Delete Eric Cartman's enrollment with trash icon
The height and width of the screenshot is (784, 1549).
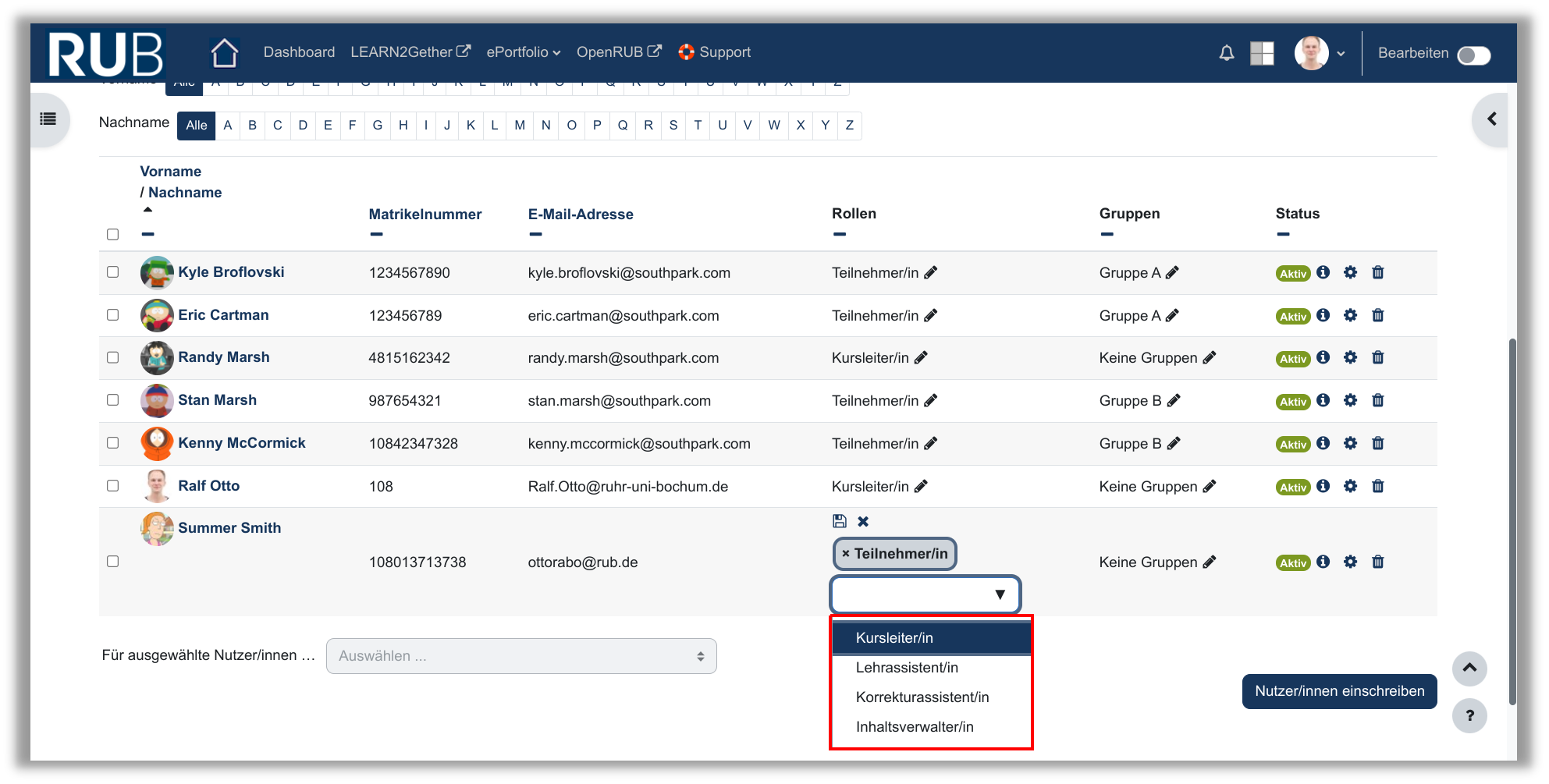pos(1377,315)
